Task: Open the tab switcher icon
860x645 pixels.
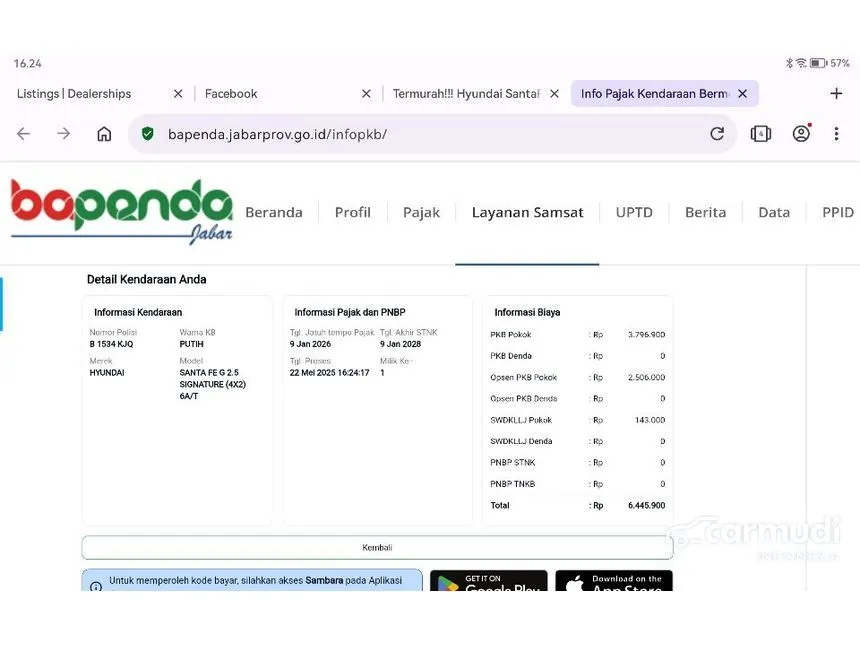Action: point(761,134)
